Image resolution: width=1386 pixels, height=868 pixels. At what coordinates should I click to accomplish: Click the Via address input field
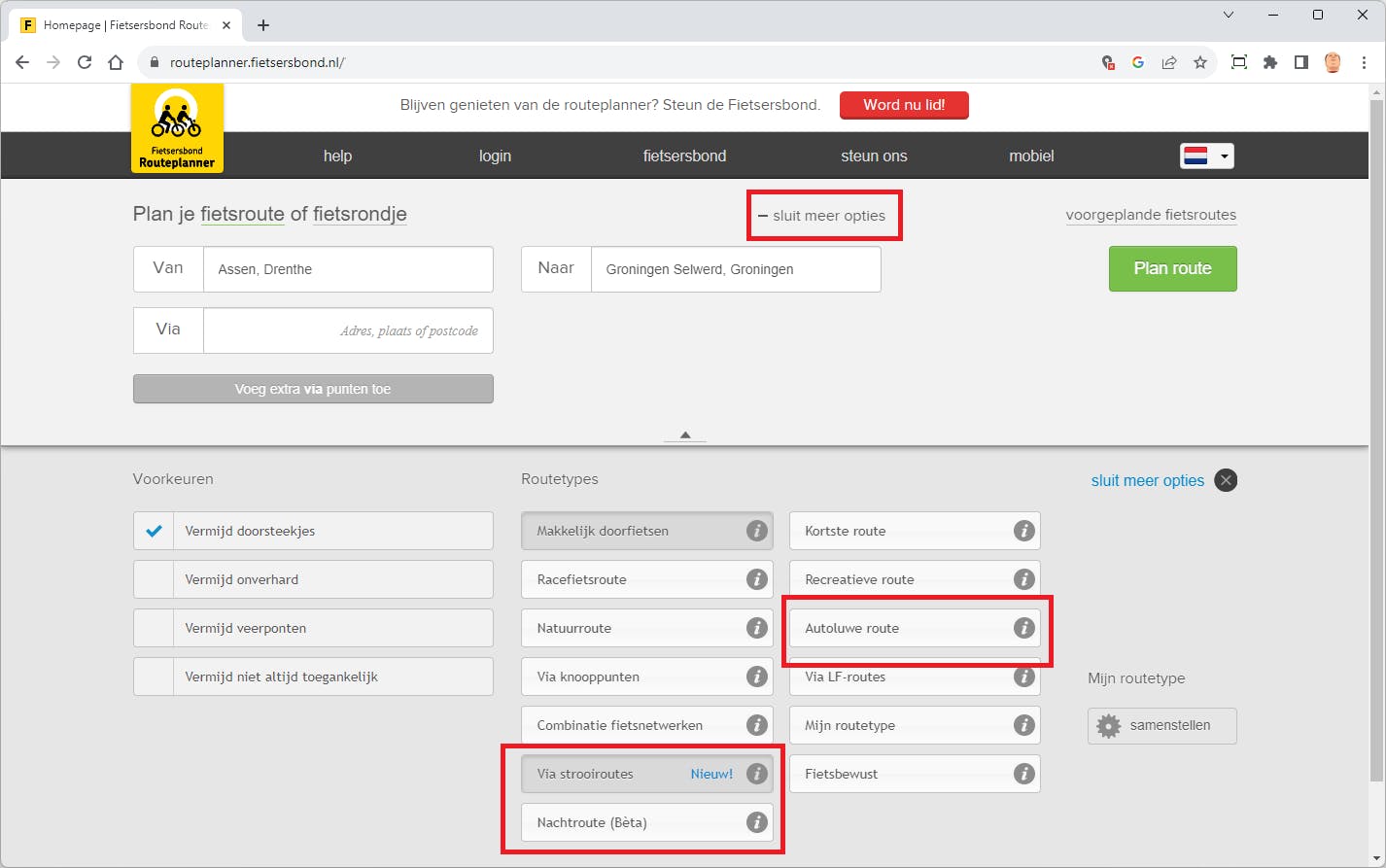click(348, 330)
